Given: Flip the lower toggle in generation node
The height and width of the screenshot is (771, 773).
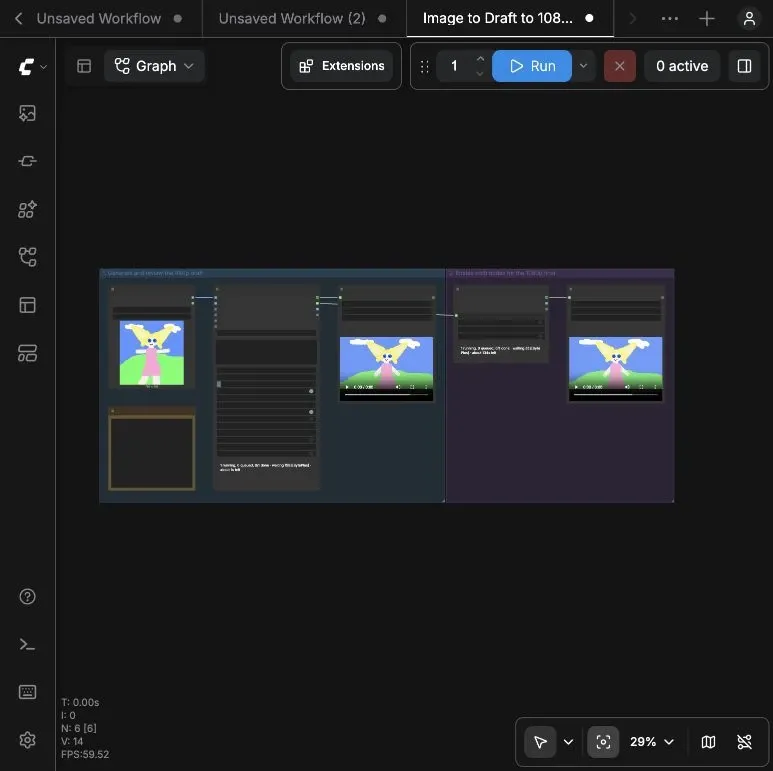Looking at the screenshot, I should click(x=311, y=412).
